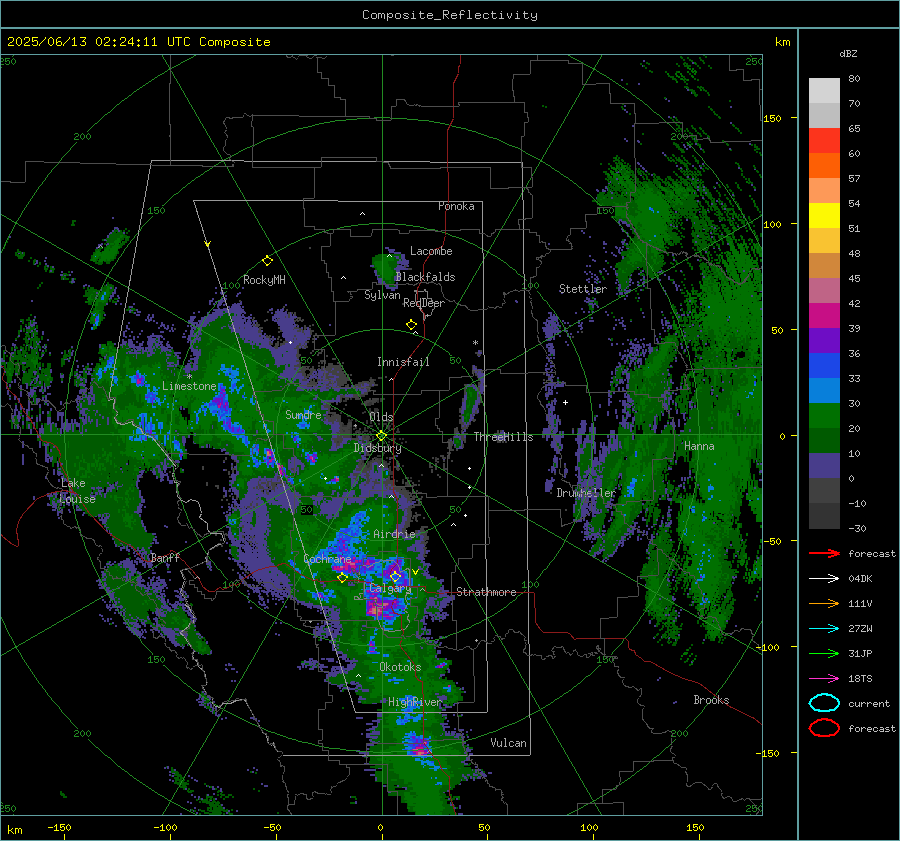Screen dimensions: 900x841
Task: Click the RockyMH label
Action: (264, 280)
